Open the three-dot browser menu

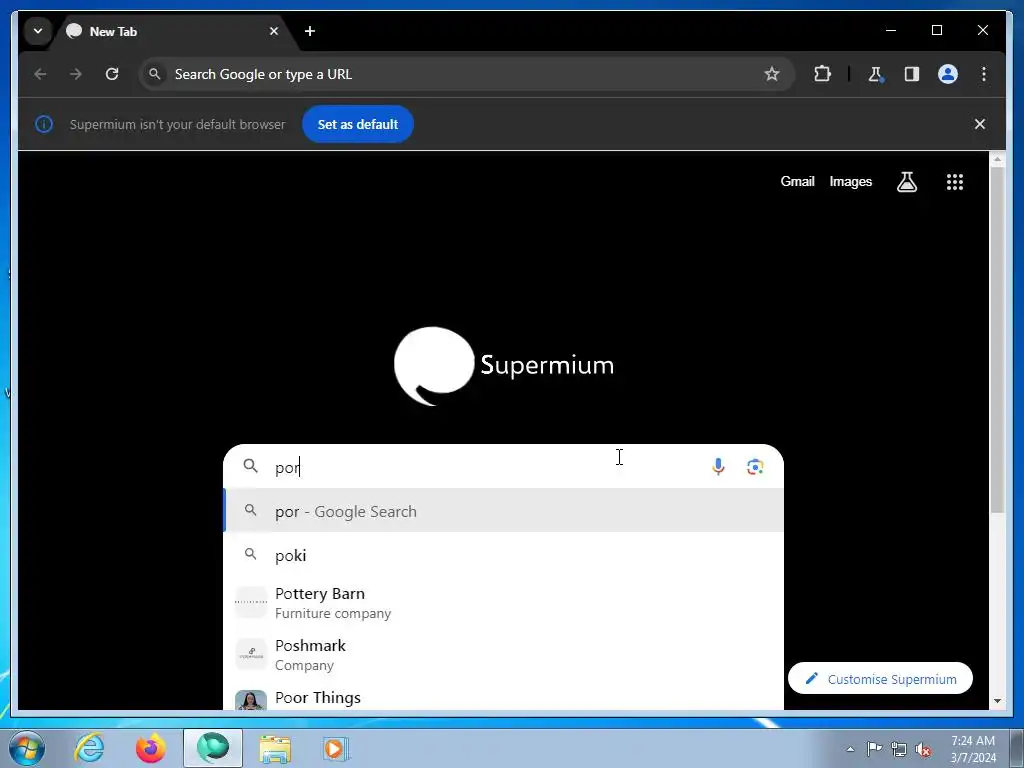[x=984, y=74]
